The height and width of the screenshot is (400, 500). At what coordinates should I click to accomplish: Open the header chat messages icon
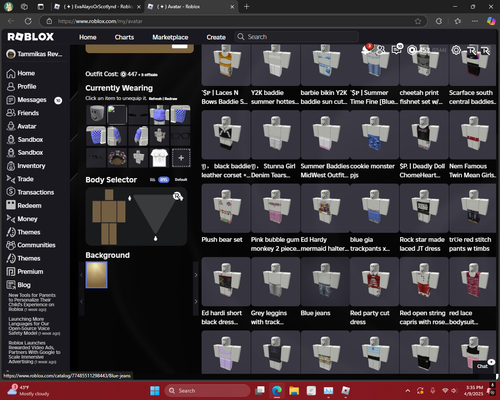pos(397,49)
